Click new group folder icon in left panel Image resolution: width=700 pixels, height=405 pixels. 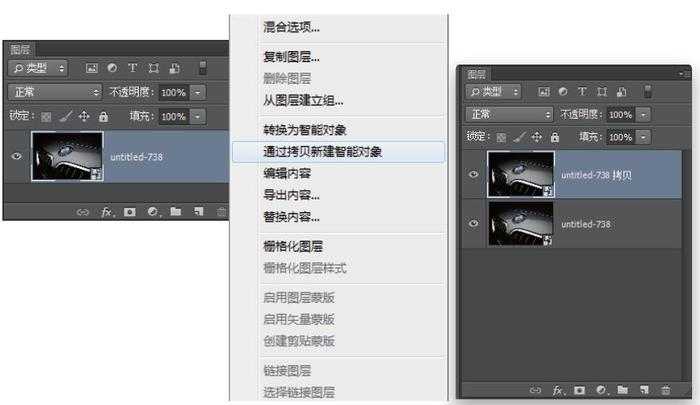pos(175,212)
